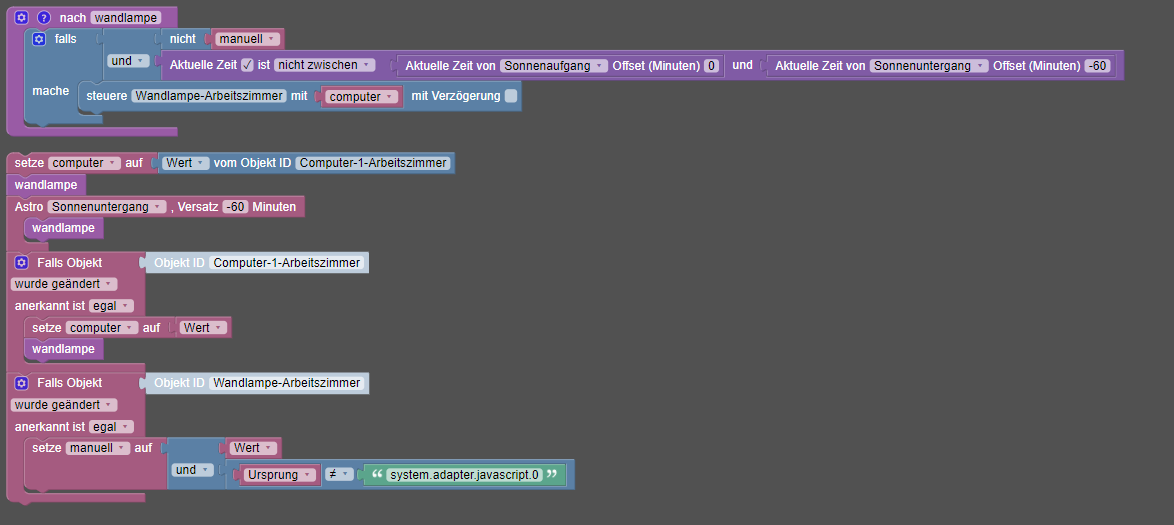Open the 'Wert' dropdown before 'vom Objekt ID'

pyautogui.click(x=184, y=163)
